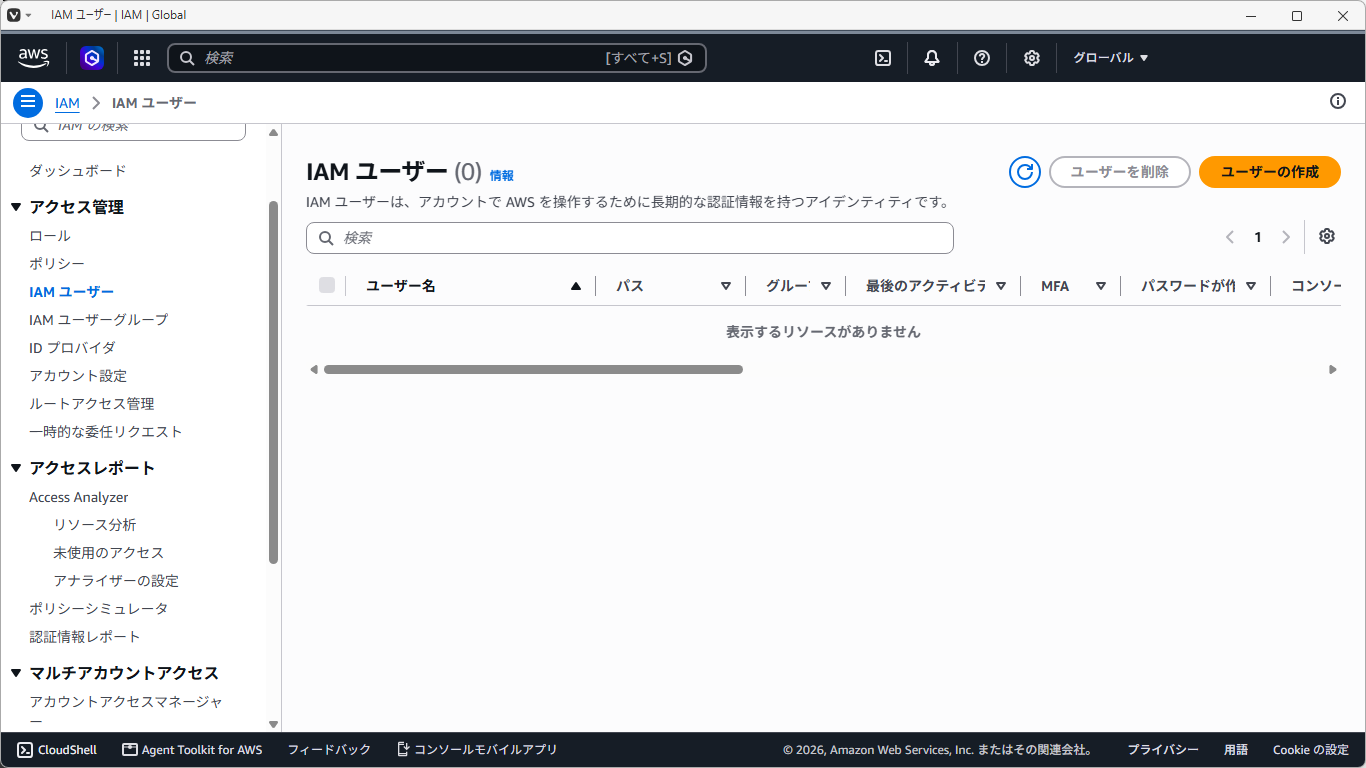Open table preferences gear icon
Screen dimensions: 1366x768
pyautogui.click(x=1327, y=236)
